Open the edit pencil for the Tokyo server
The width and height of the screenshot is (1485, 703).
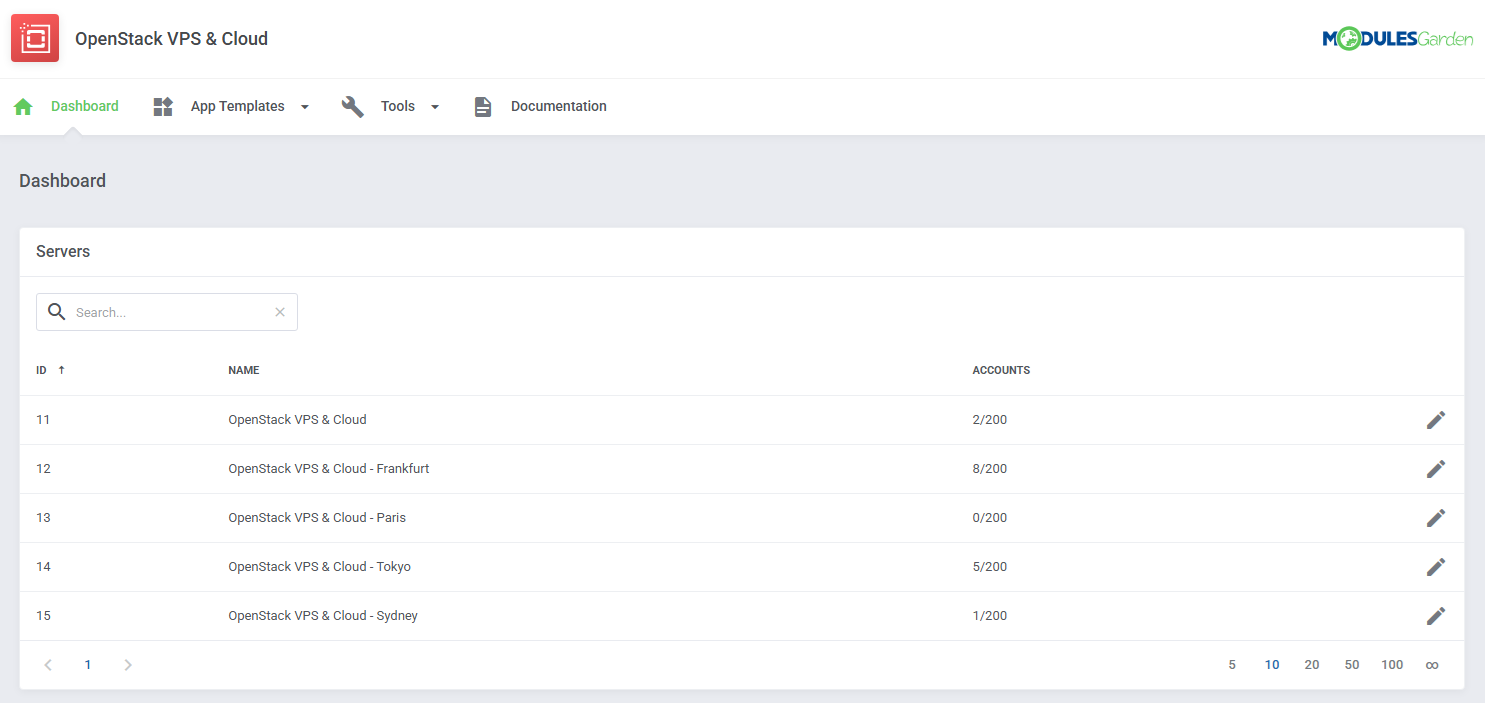click(1436, 566)
